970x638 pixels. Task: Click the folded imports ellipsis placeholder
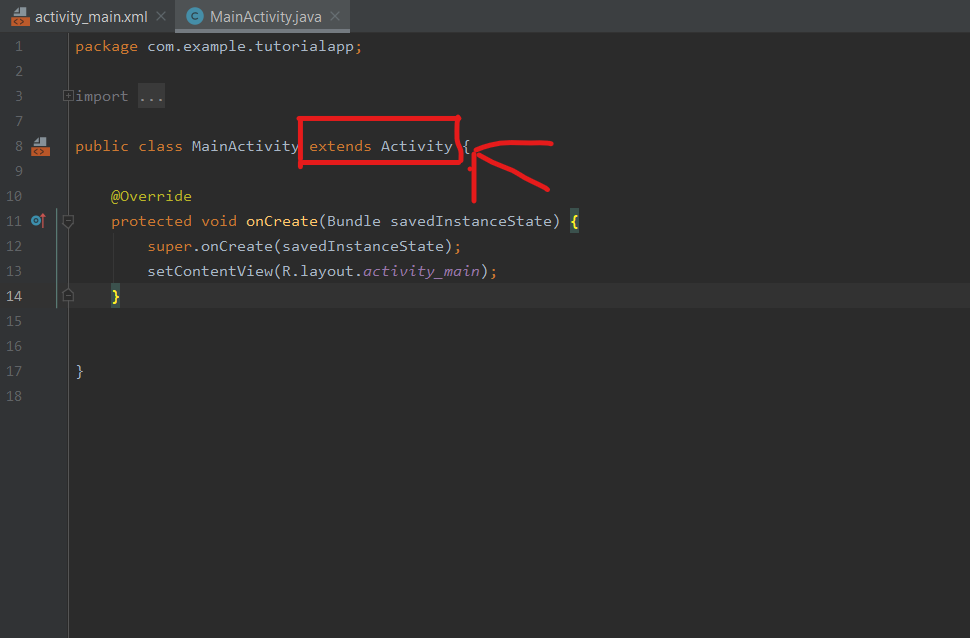pyautogui.click(x=151, y=95)
